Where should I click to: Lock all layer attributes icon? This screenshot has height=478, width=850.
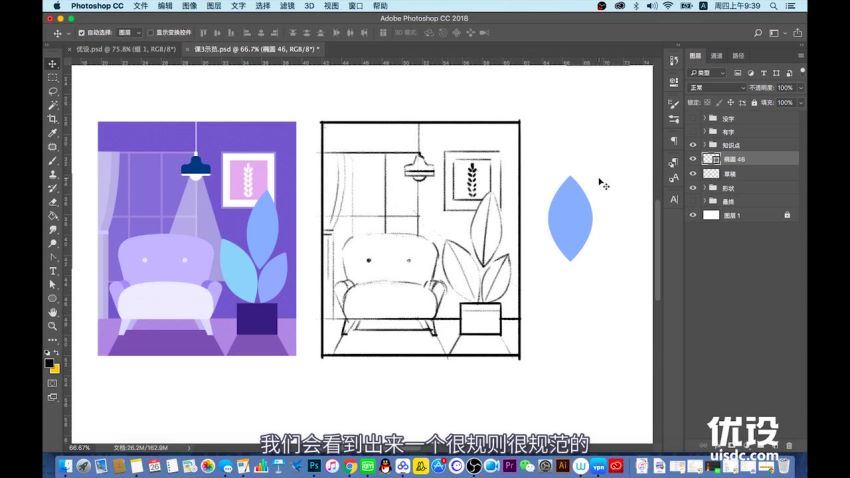click(x=754, y=102)
